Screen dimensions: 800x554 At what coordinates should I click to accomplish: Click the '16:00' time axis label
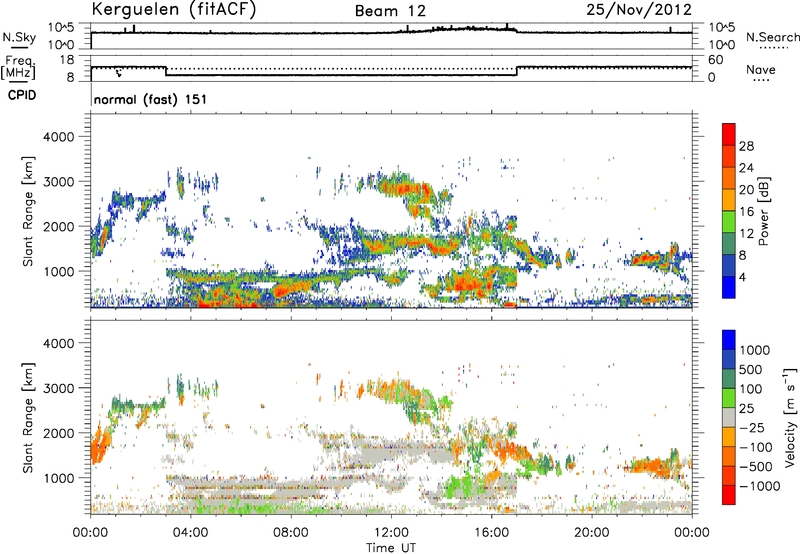(491, 532)
